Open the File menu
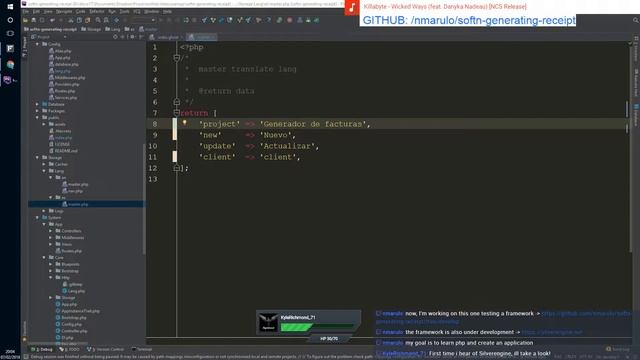 [26, 11]
